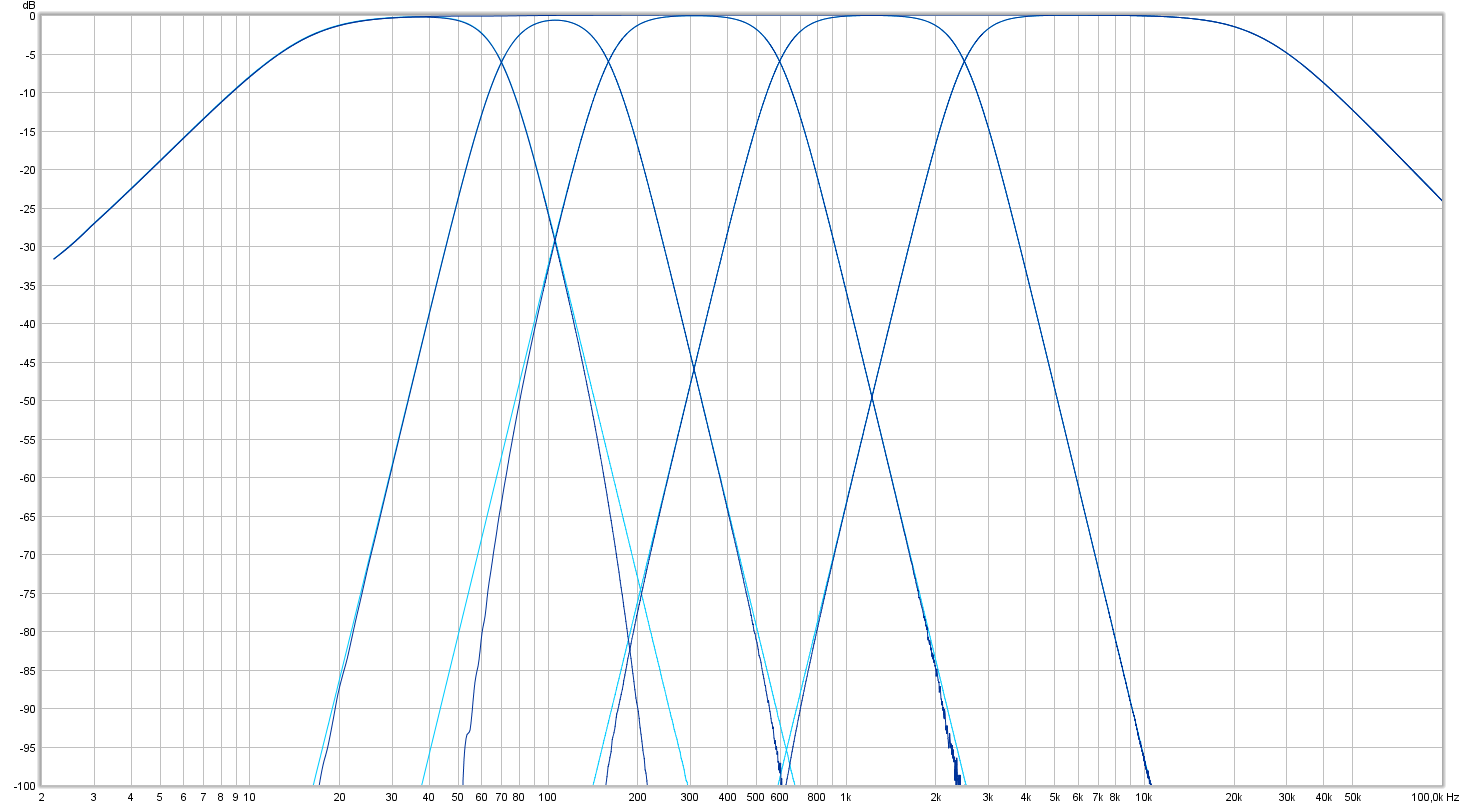The height and width of the screenshot is (807, 1462).
Task: Click the "50k" frequency axis value
Action: 1352,798
